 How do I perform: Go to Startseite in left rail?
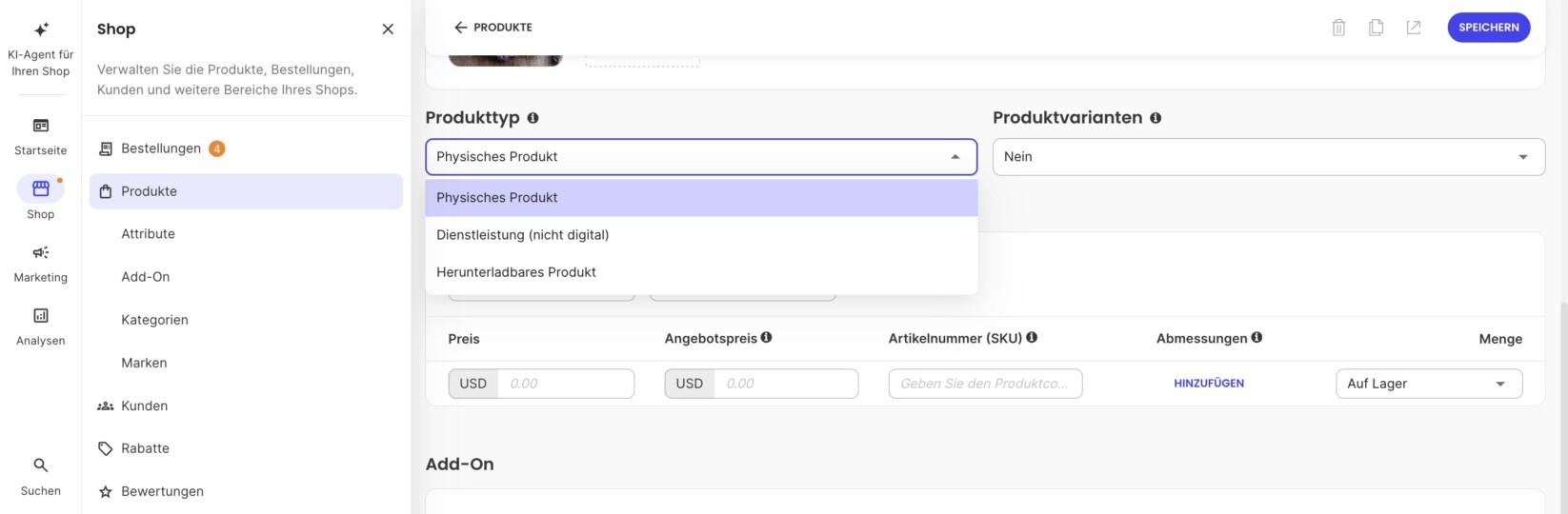pyautogui.click(x=41, y=137)
